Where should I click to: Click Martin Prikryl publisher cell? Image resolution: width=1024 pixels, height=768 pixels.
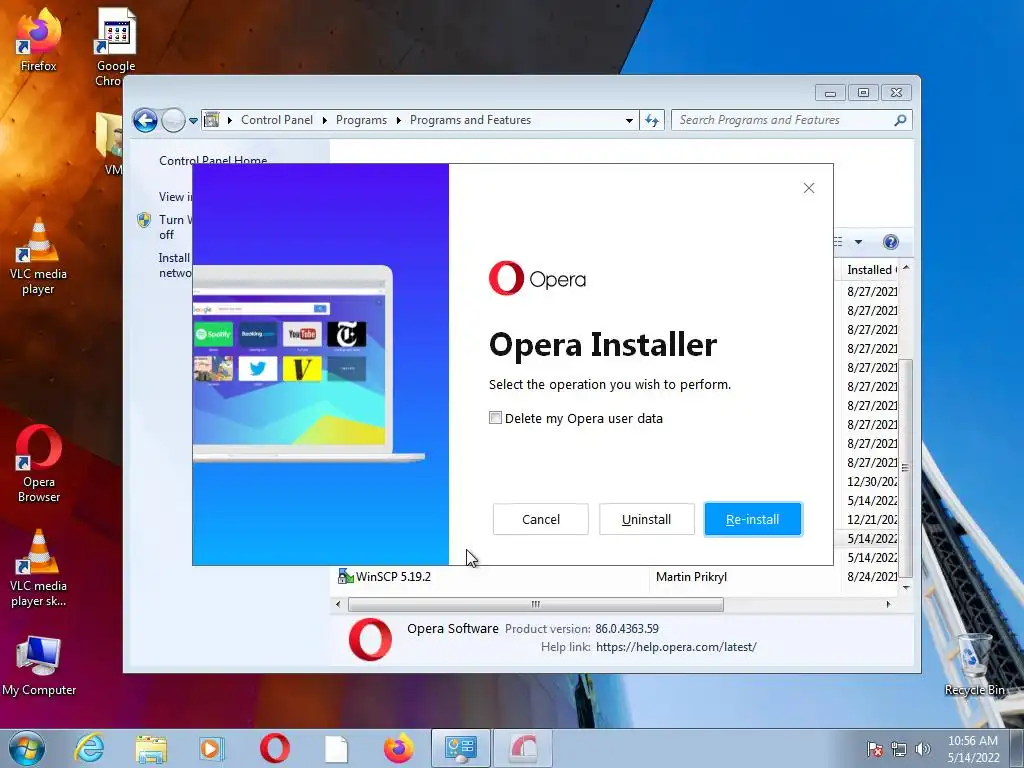point(691,577)
